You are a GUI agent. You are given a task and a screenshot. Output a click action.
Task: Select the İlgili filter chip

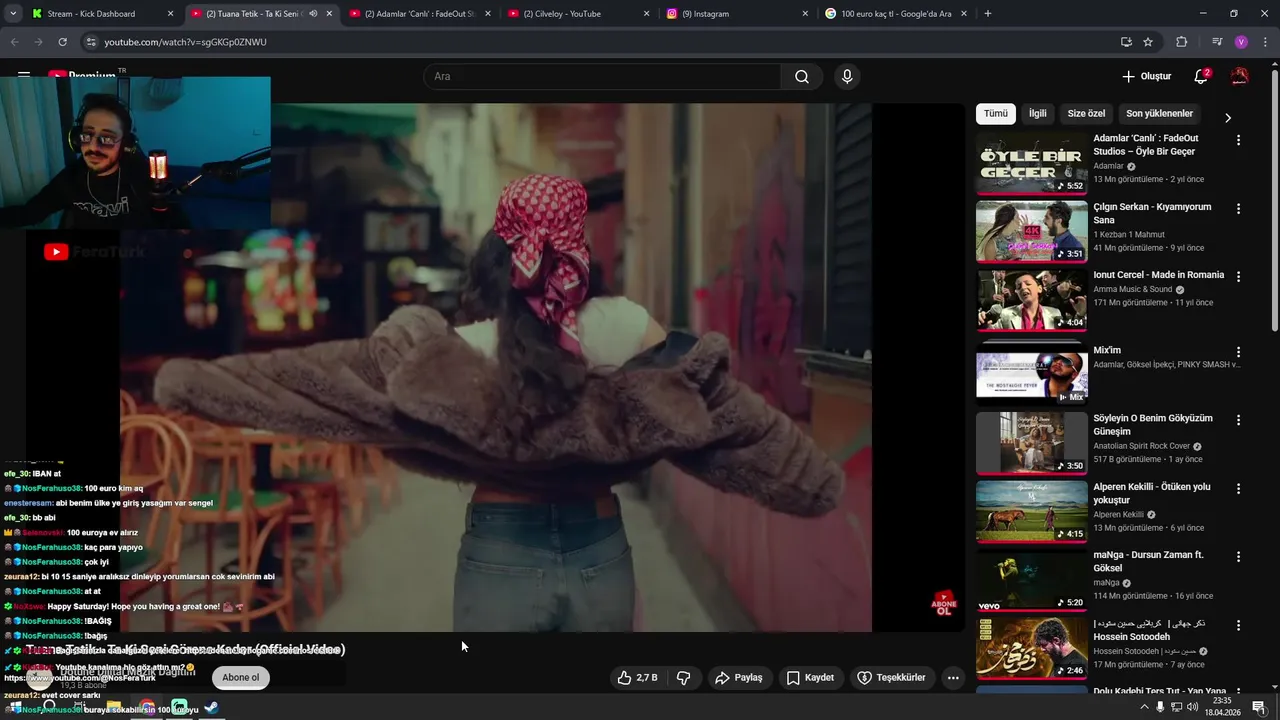pos(1038,114)
